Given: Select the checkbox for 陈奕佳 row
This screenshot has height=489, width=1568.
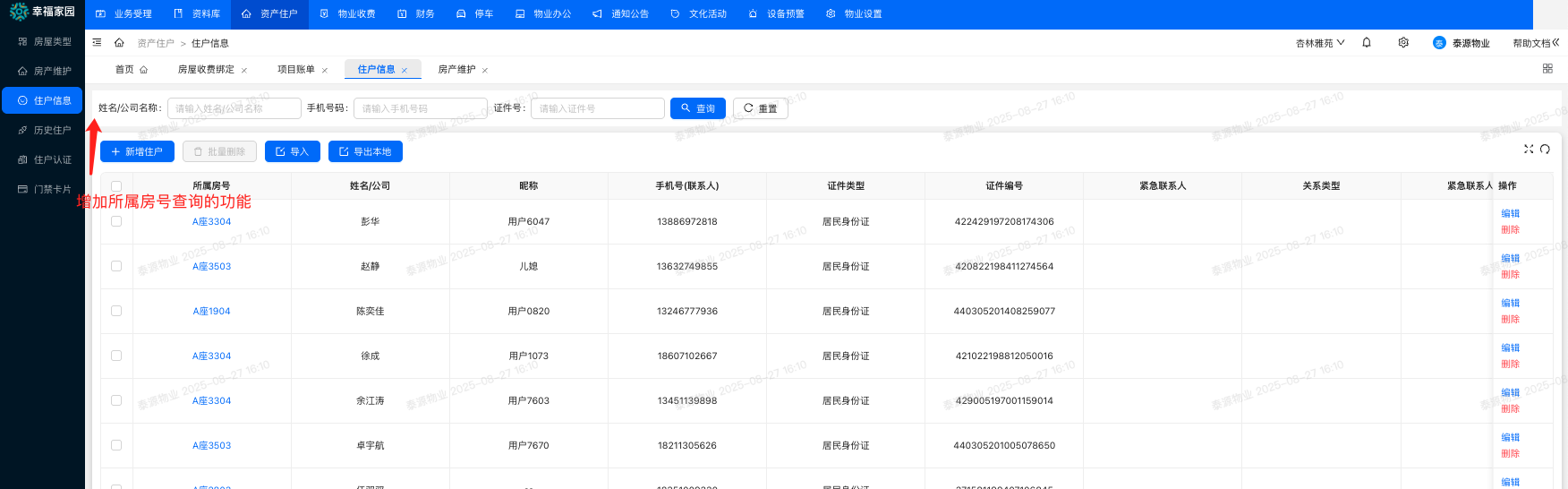Looking at the screenshot, I should pyautogui.click(x=116, y=311).
